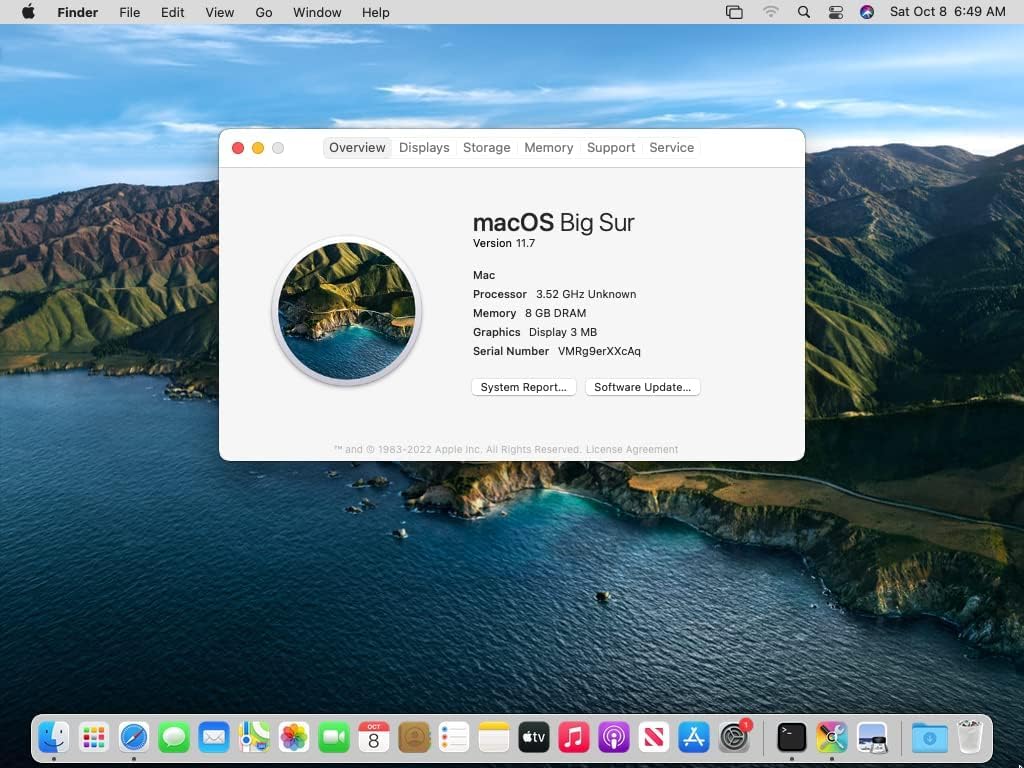The width and height of the screenshot is (1024, 768).
Task: Open the Apple menu
Action: (28, 12)
